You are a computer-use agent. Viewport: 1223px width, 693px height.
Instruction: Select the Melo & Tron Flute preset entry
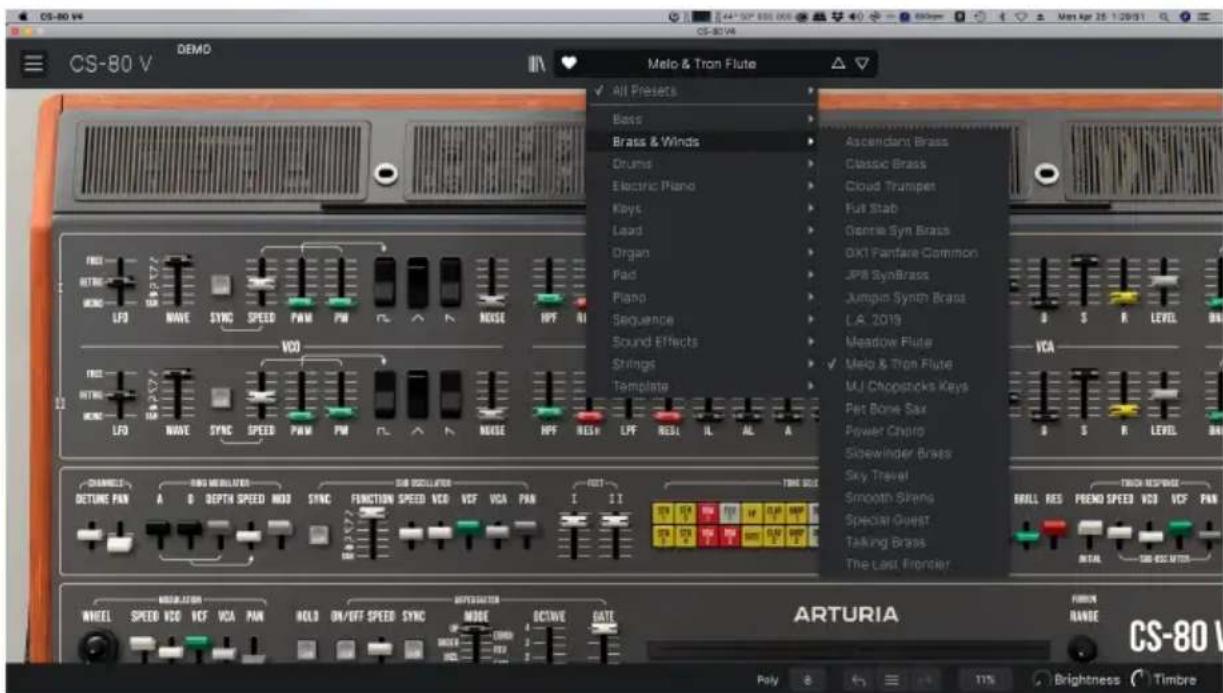click(x=914, y=364)
